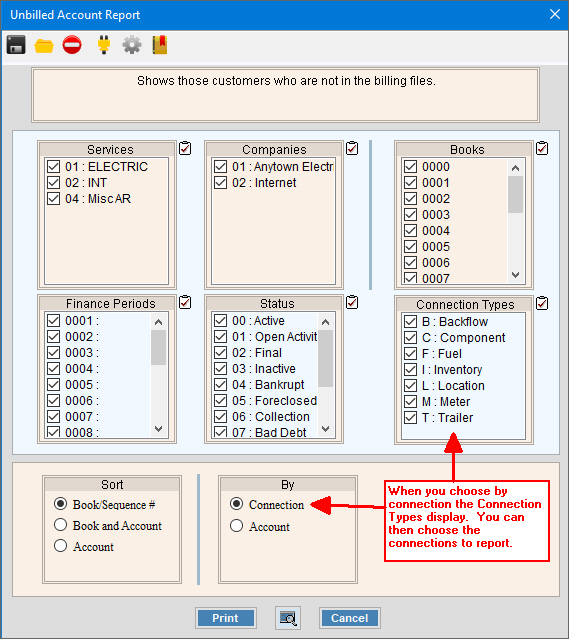
Task: Open the yellow folder icon
Action: (44, 46)
